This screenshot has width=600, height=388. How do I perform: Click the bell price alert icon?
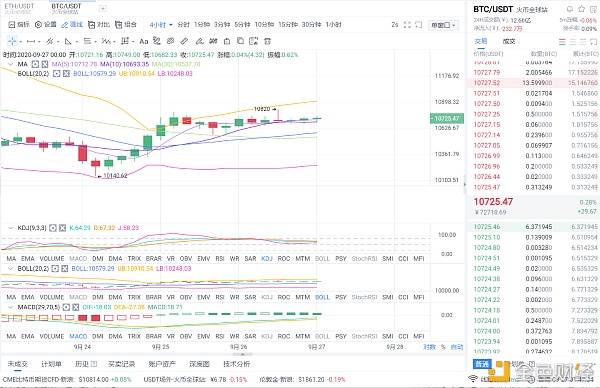tap(569, 9)
